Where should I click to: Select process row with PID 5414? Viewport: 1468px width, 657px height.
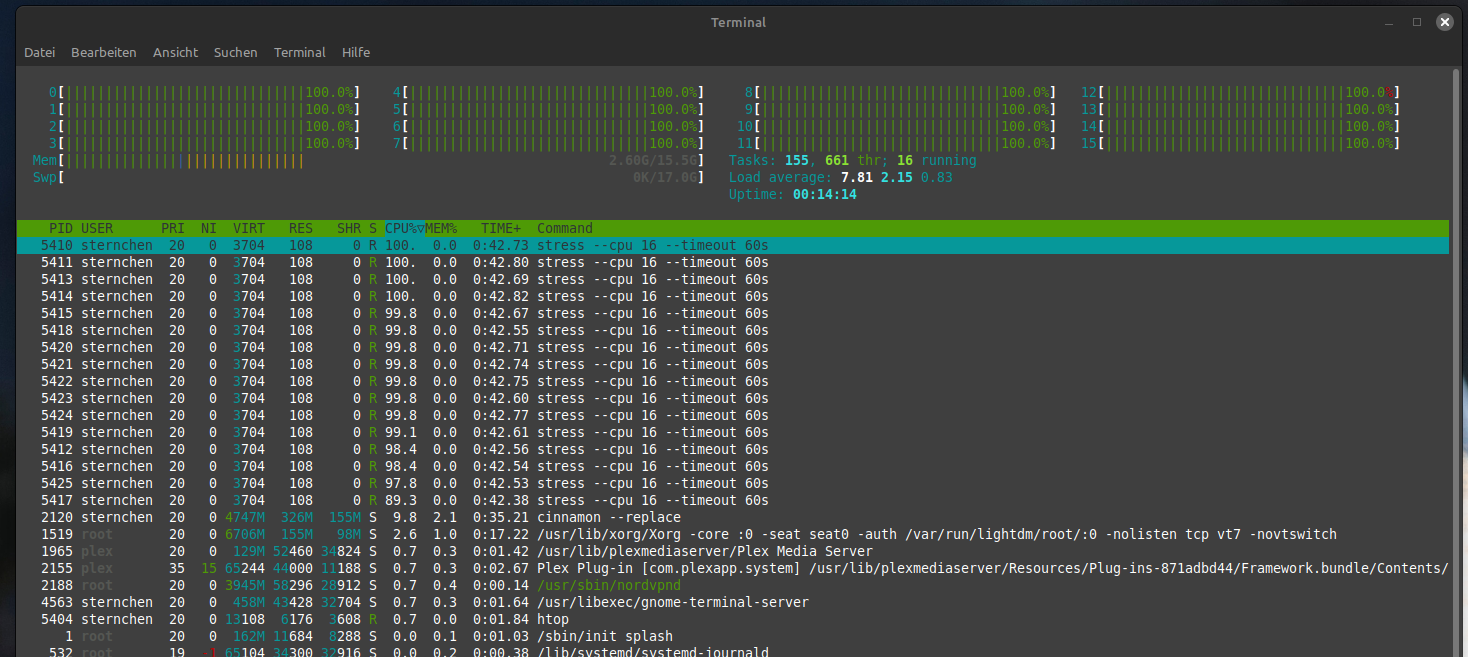733,296
